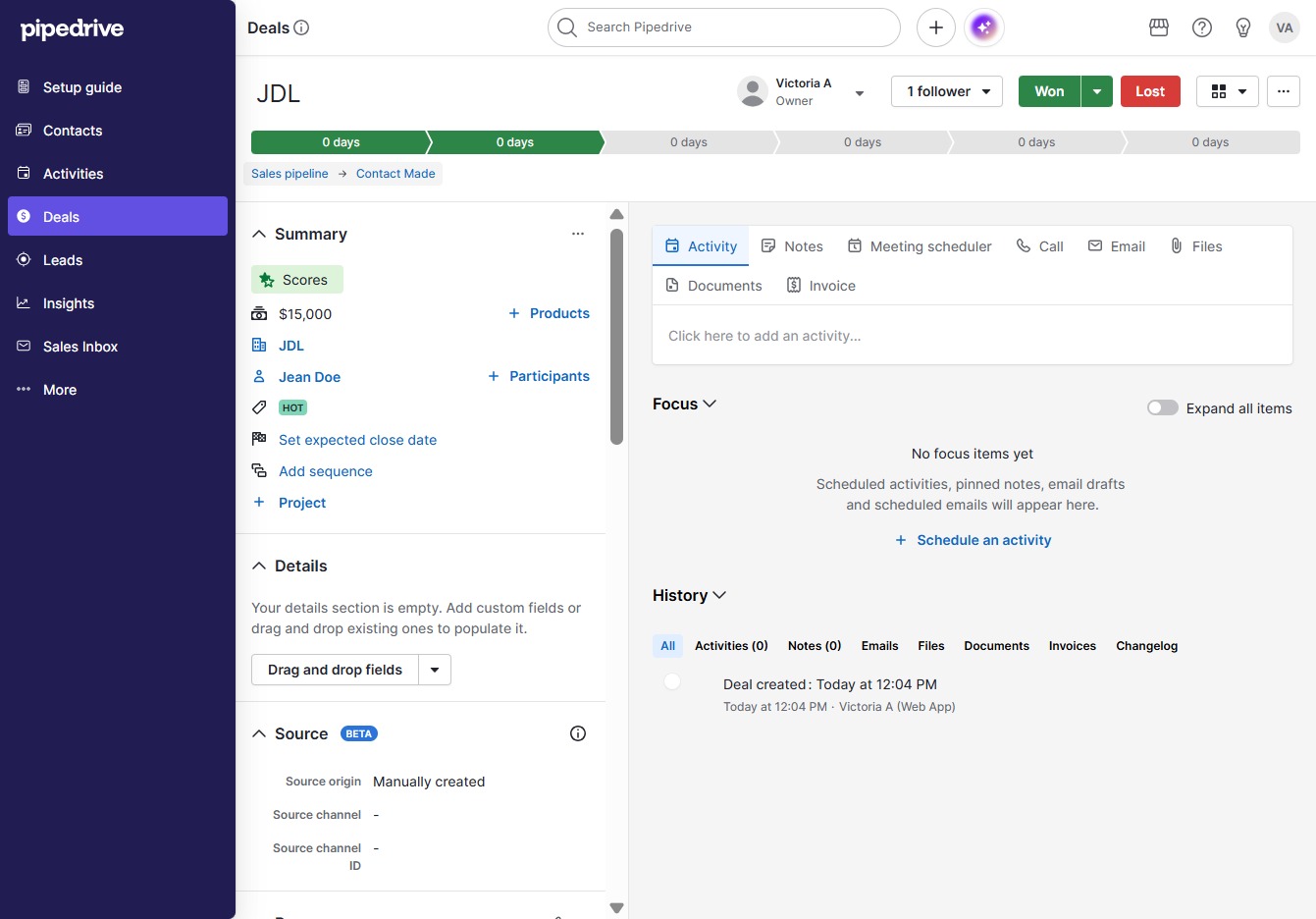Click the Victoria A owner avatar

[x=753, y=91]
